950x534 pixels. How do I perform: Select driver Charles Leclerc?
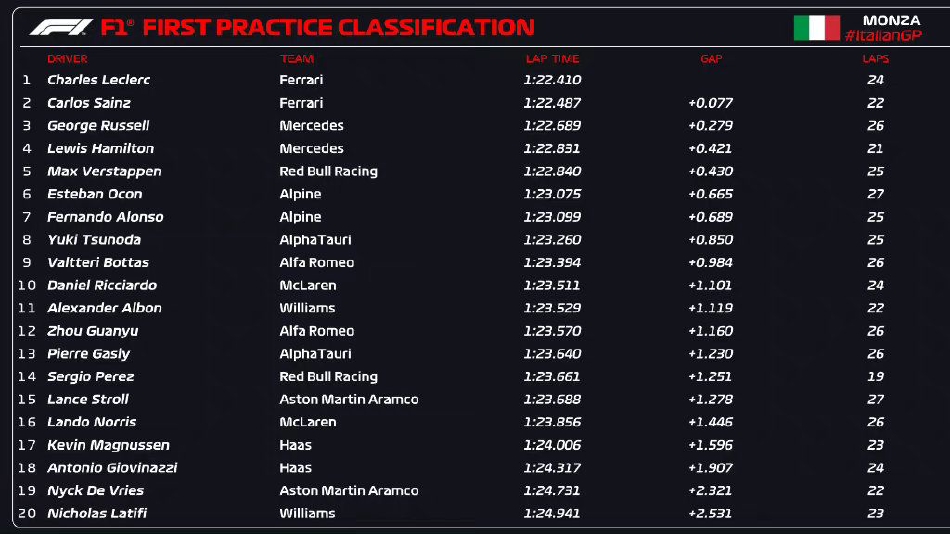98,80
